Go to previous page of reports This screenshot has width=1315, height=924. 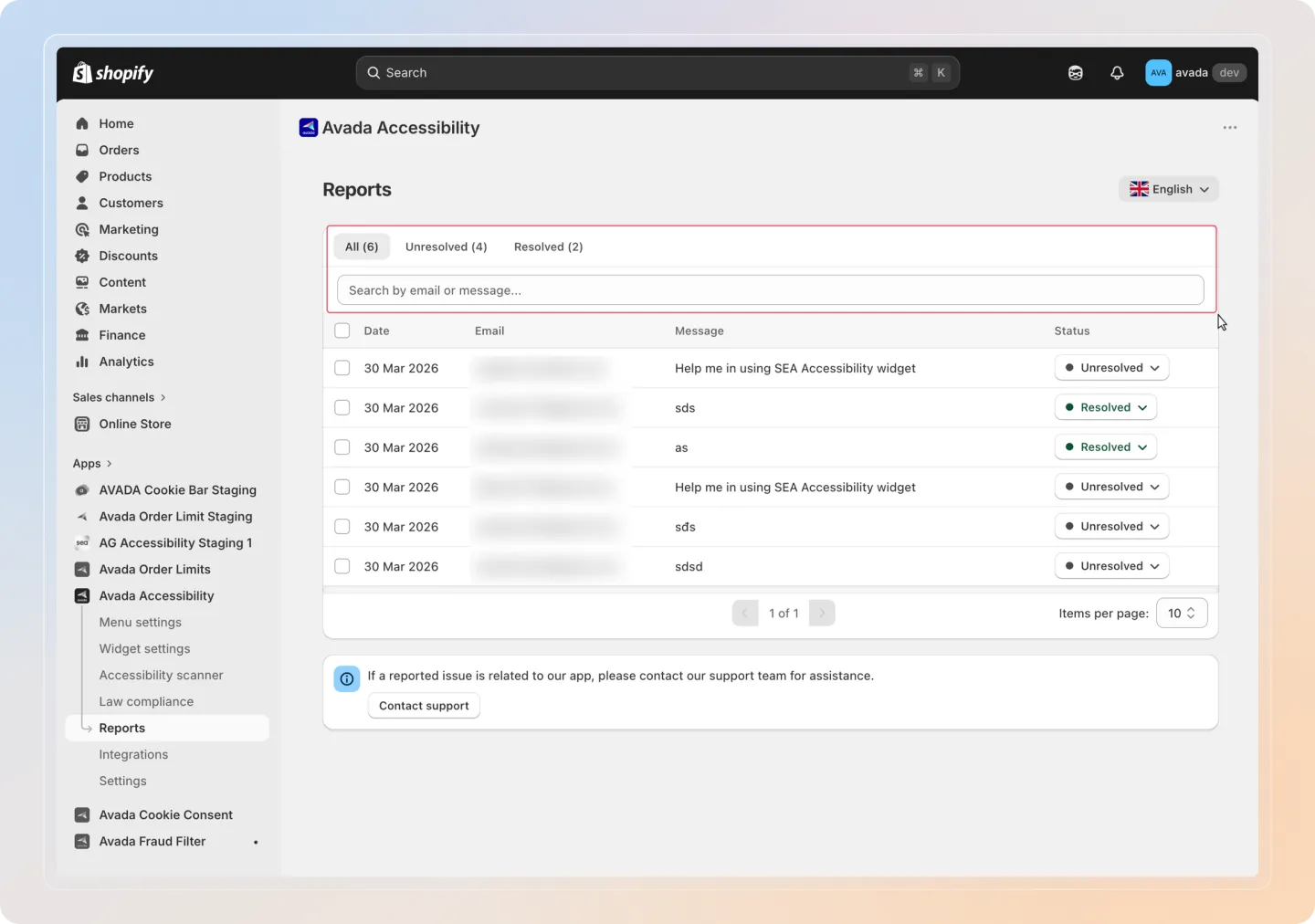[x=745, y=614]
